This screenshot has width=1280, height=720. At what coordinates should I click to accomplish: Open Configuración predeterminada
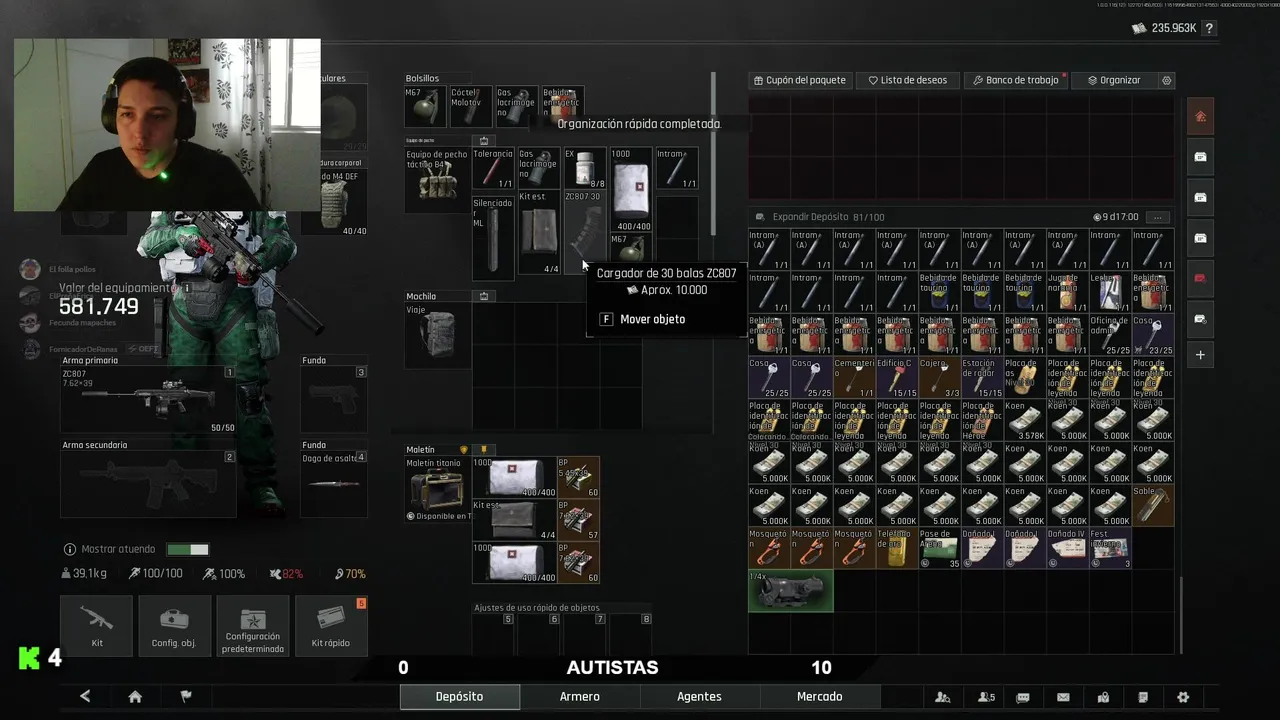click(x=253, y=626)
